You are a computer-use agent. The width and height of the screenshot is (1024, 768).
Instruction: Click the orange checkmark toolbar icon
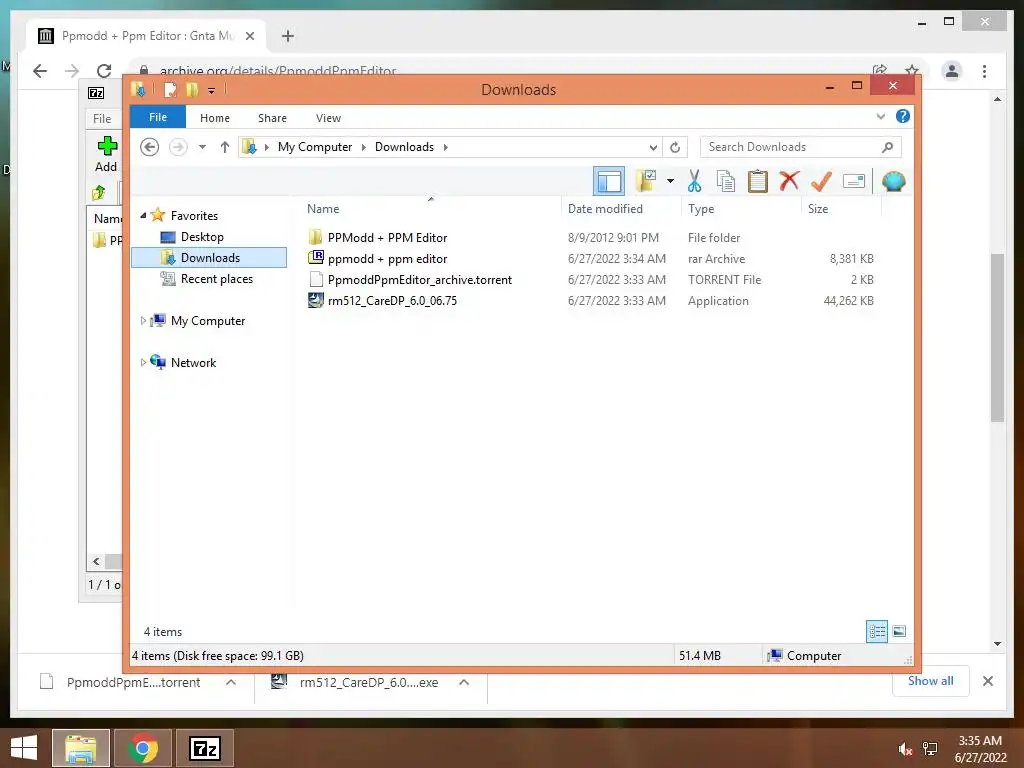[821, 181]
